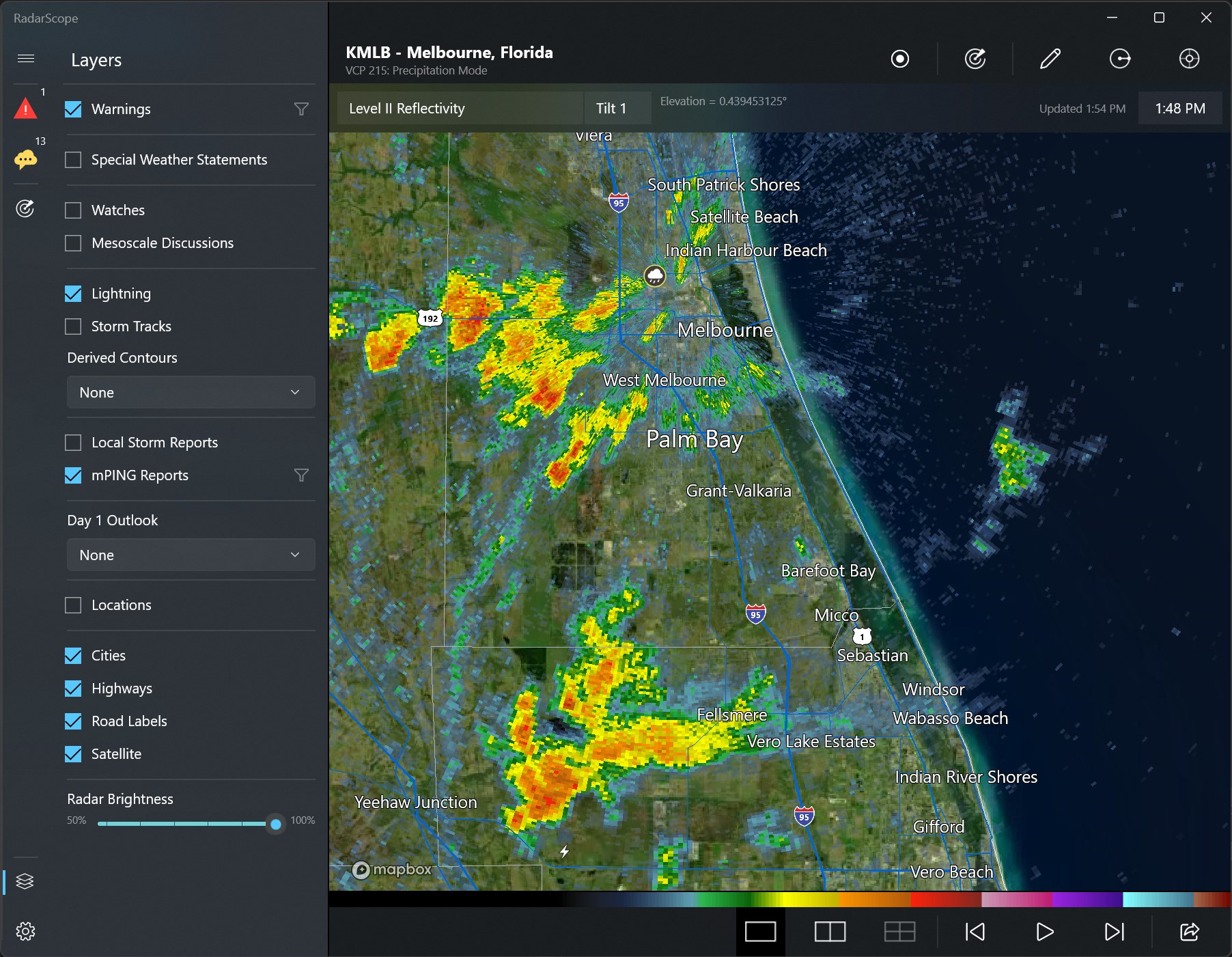View the active warning alert badge
The height and width of the screenshot is (957, 1232).
pos(26,108)
